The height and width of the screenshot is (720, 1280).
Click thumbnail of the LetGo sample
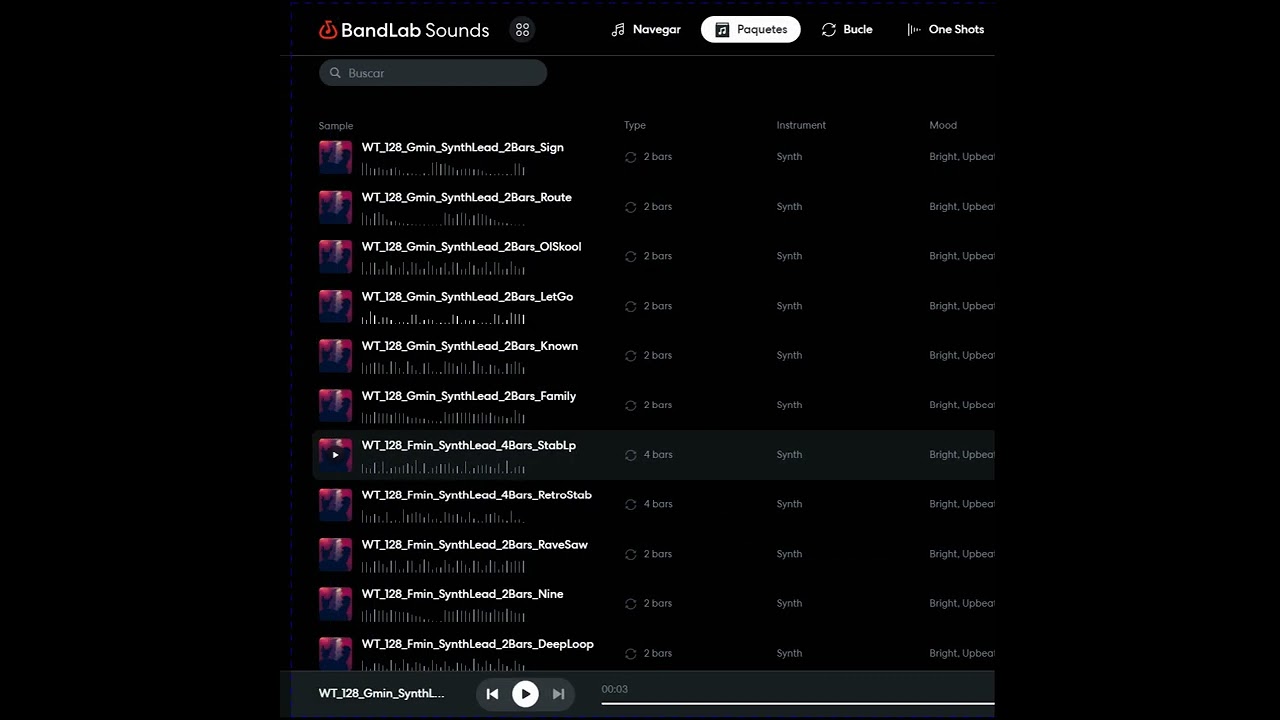335,306
